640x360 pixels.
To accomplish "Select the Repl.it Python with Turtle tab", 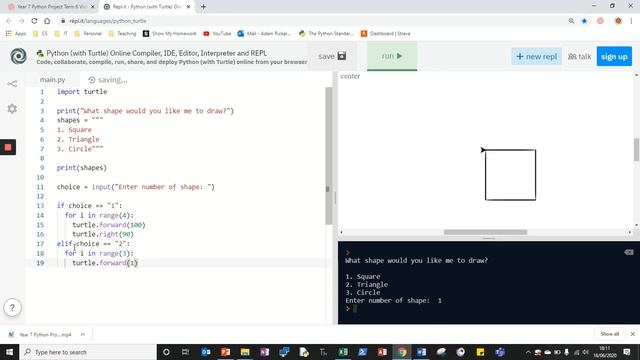I will pos(147,7).
